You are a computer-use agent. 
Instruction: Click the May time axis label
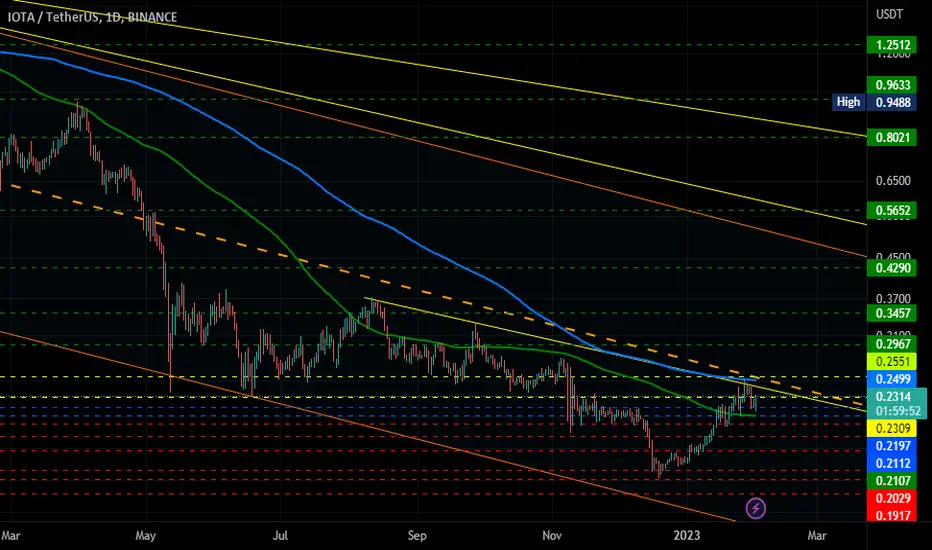pos(146,536)
